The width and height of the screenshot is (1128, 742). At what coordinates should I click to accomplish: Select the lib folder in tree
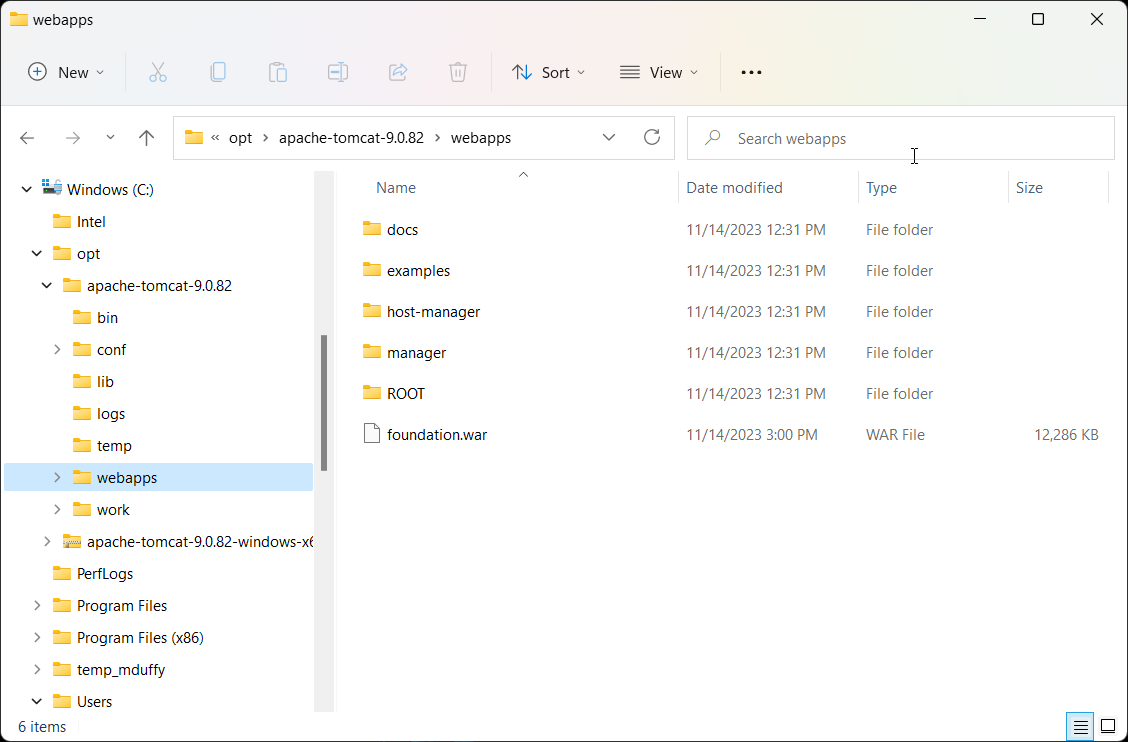click(x=105, y=381)
